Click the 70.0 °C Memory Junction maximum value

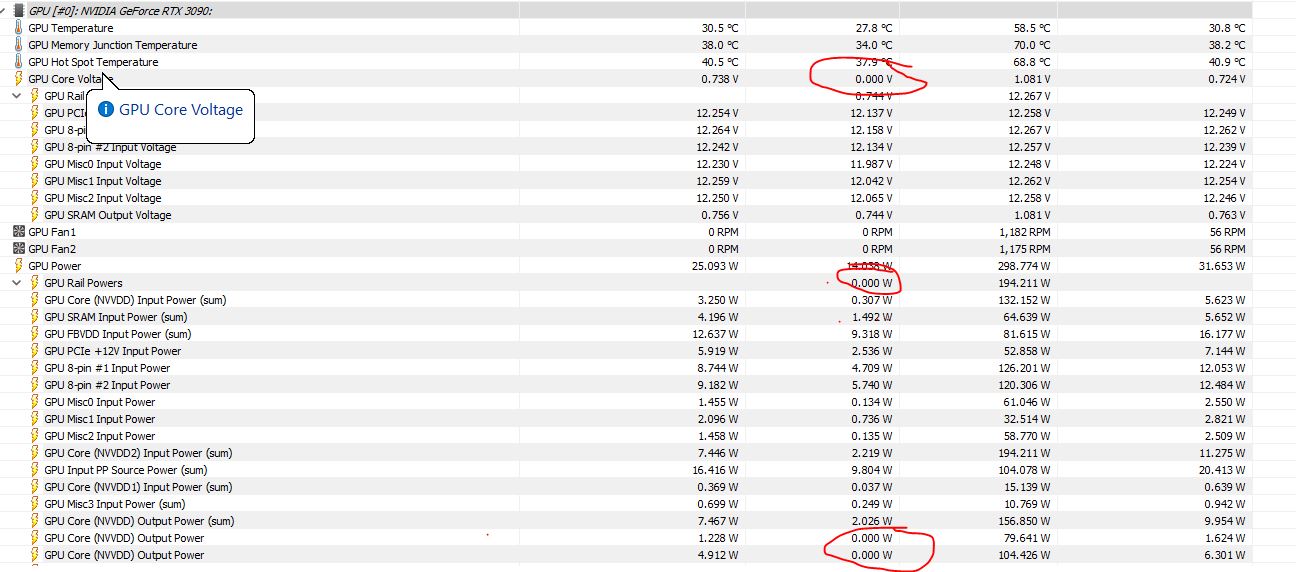click(1032, 45)
